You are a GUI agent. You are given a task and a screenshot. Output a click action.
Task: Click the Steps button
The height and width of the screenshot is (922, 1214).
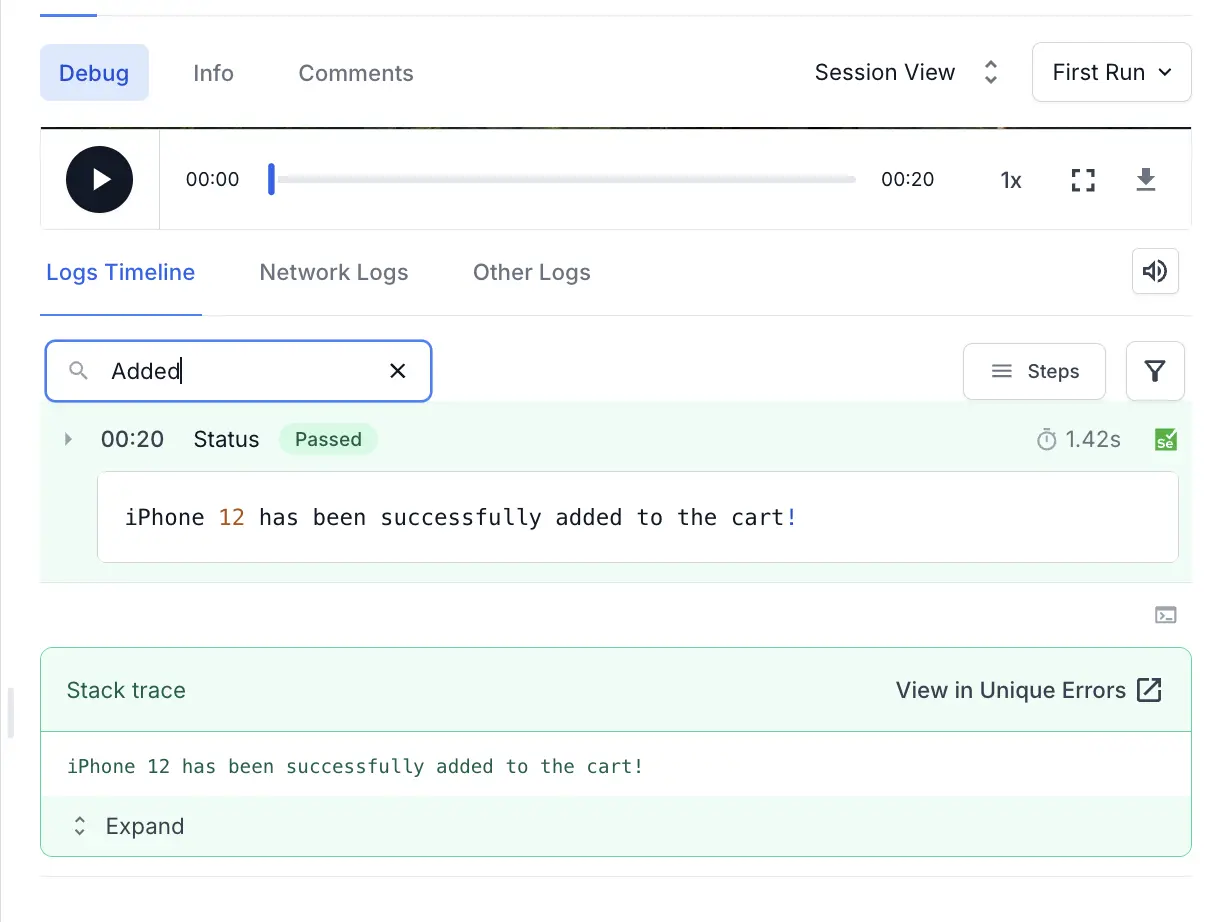click(x=1034, y=371)
